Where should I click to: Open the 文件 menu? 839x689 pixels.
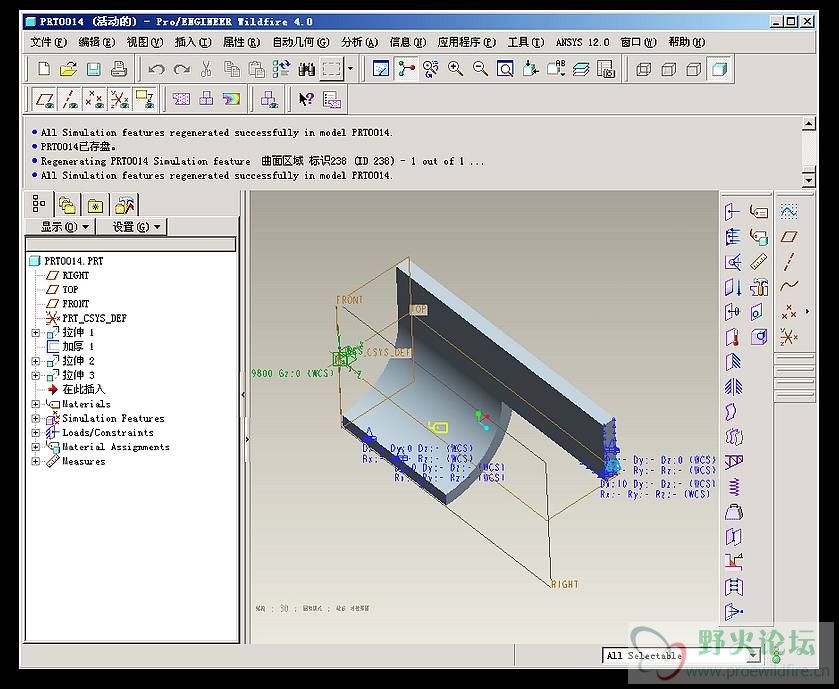[x=48, y=42]
